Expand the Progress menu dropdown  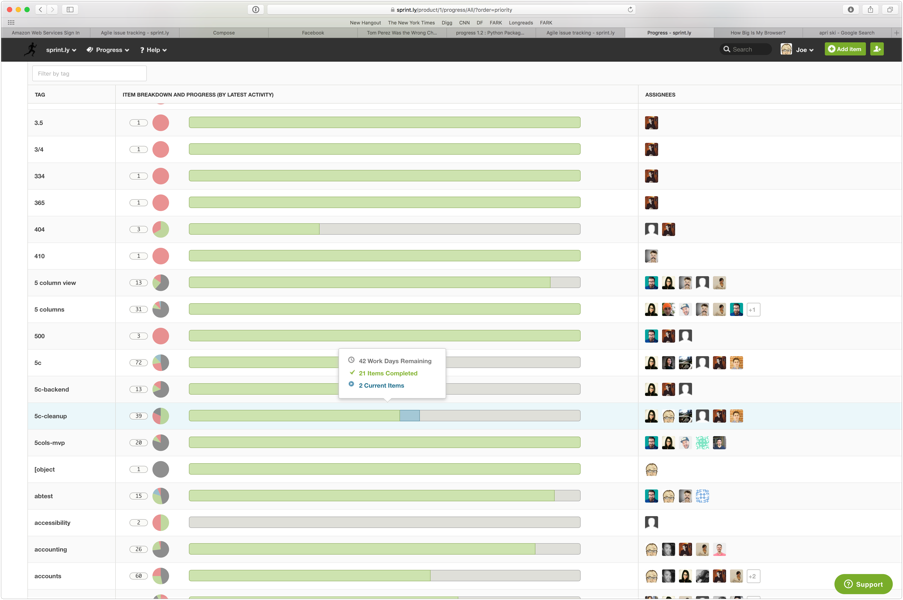[108, 50]
